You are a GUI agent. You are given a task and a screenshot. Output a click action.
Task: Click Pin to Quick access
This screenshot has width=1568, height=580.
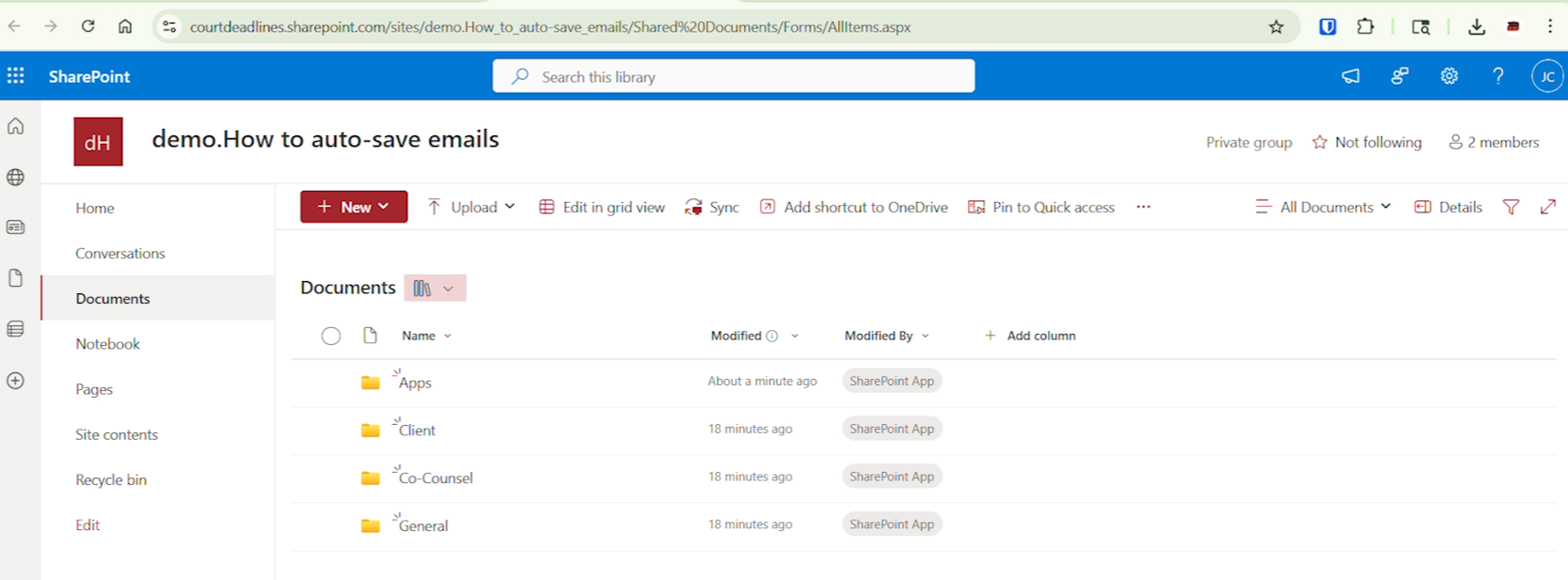(1041, 207)
